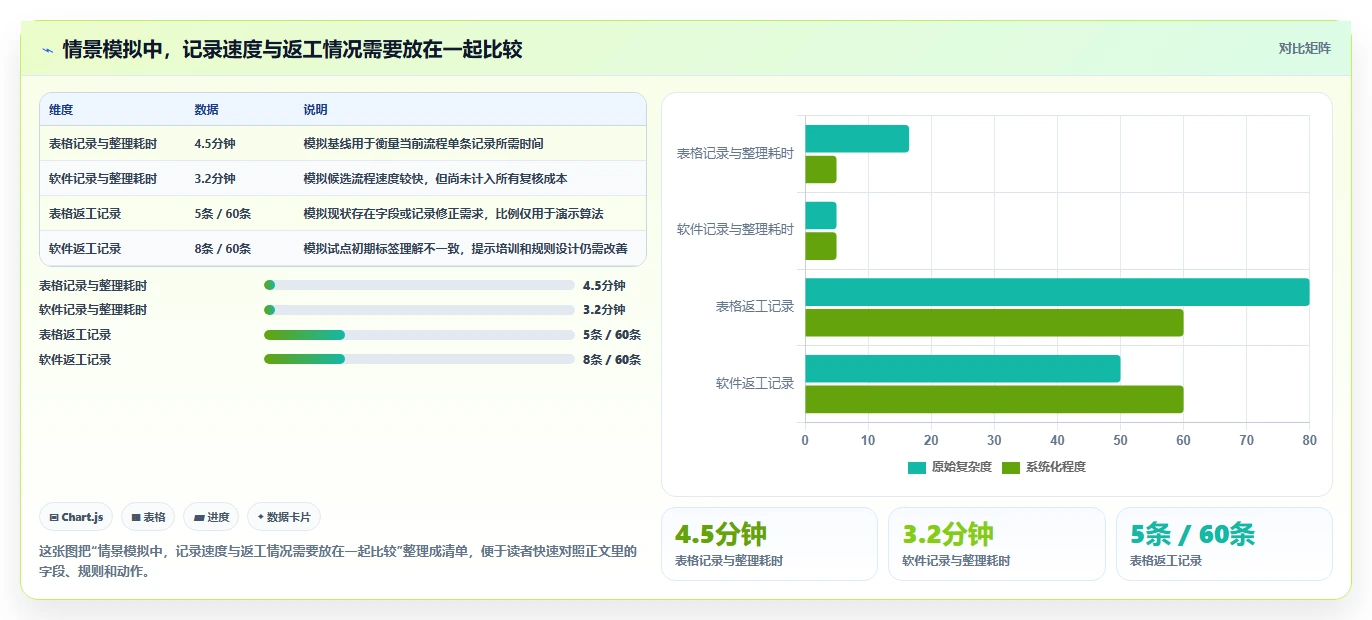
Task: Select the description starting 模拟试点初期标签理解不一致
Action: pos(465,249)
